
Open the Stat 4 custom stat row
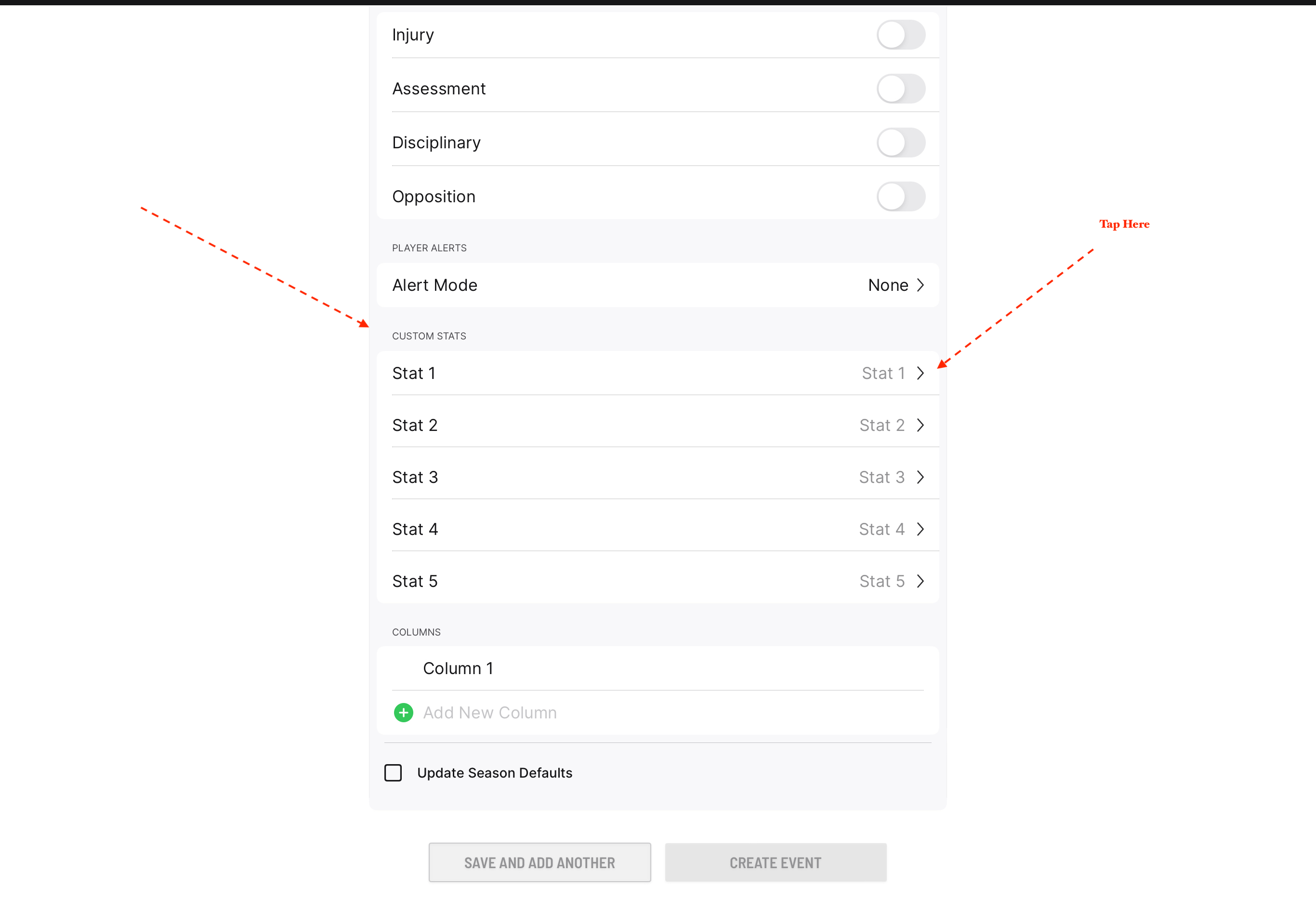click(x=658, y=529)
